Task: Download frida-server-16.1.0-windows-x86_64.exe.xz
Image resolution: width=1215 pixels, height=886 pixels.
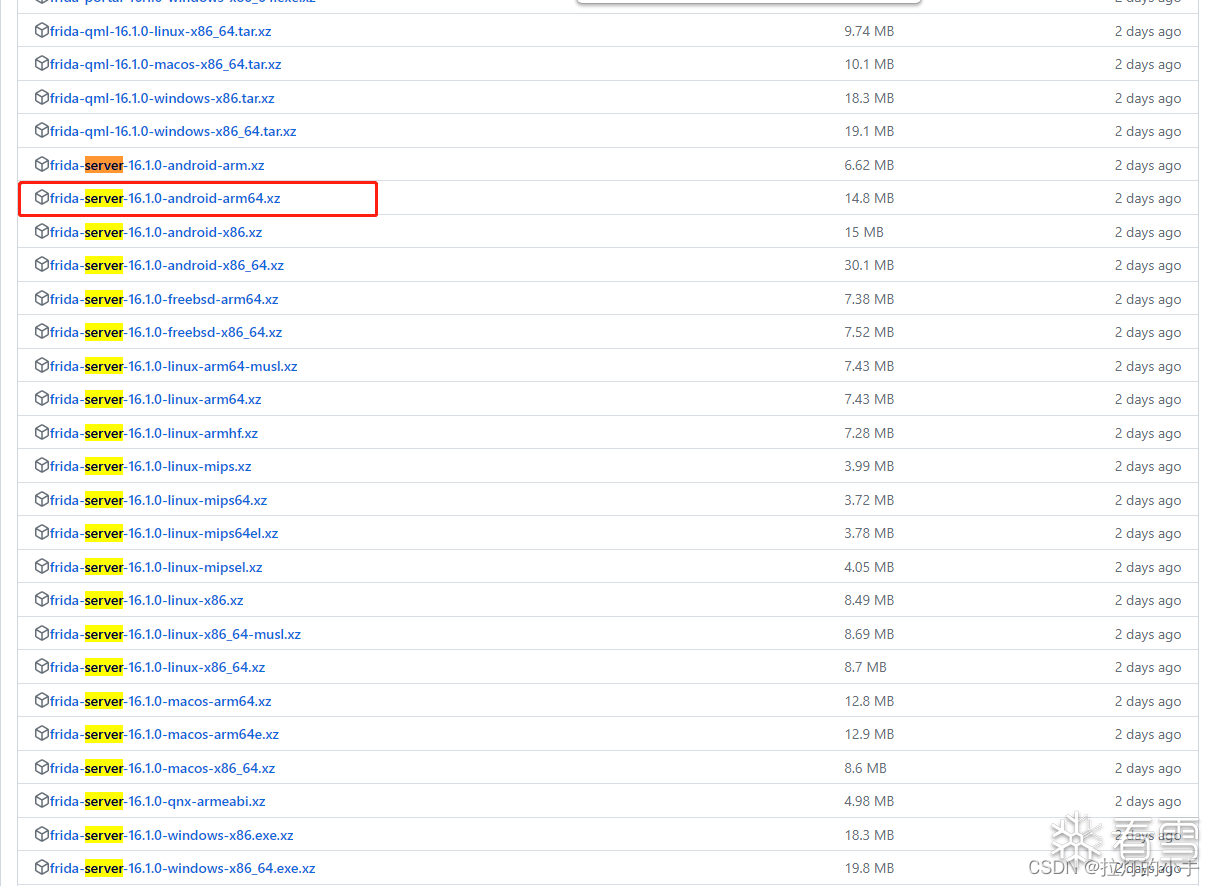Action: click(183, 868)
